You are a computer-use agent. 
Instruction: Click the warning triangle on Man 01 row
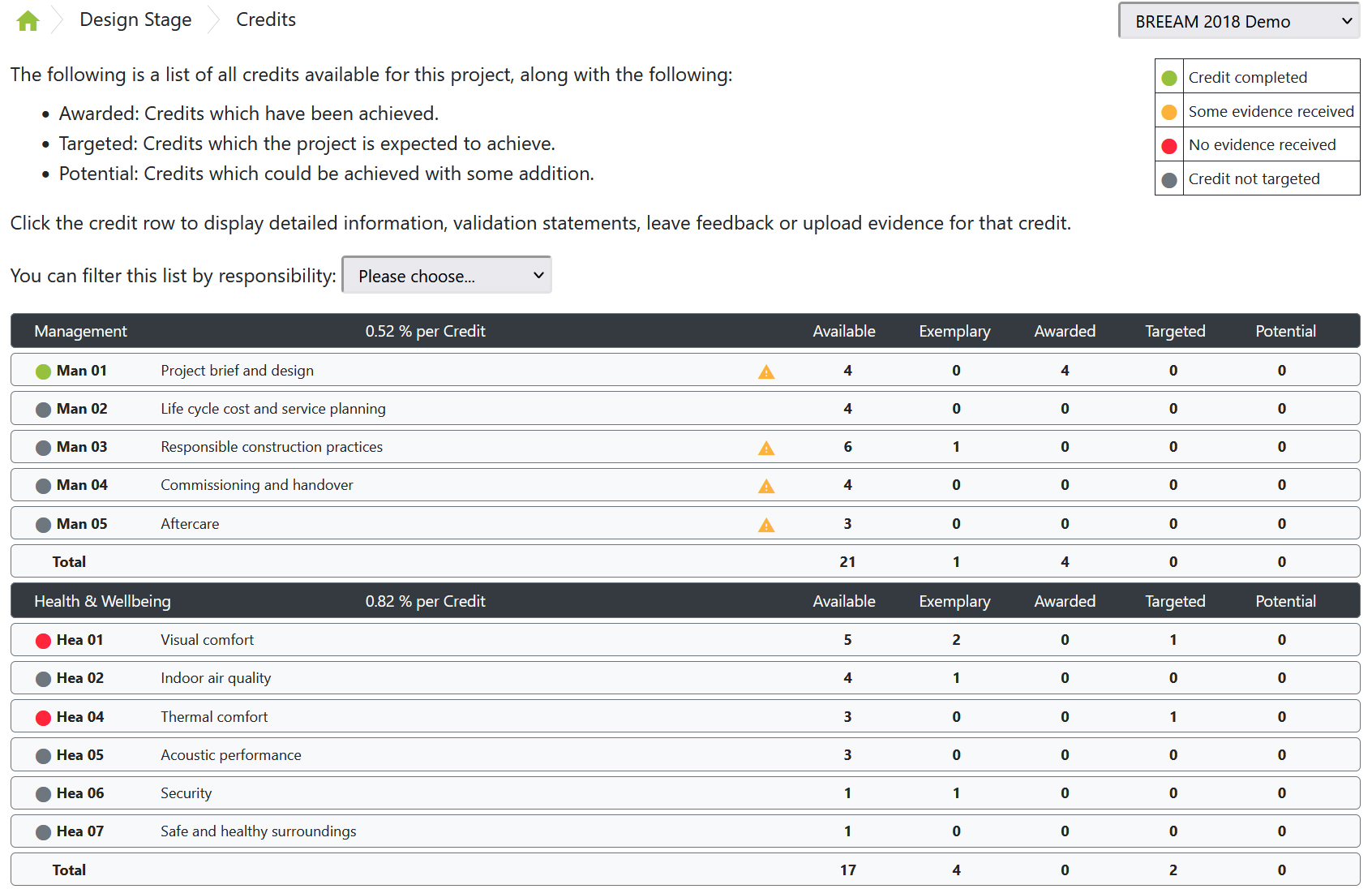[766, 371]
